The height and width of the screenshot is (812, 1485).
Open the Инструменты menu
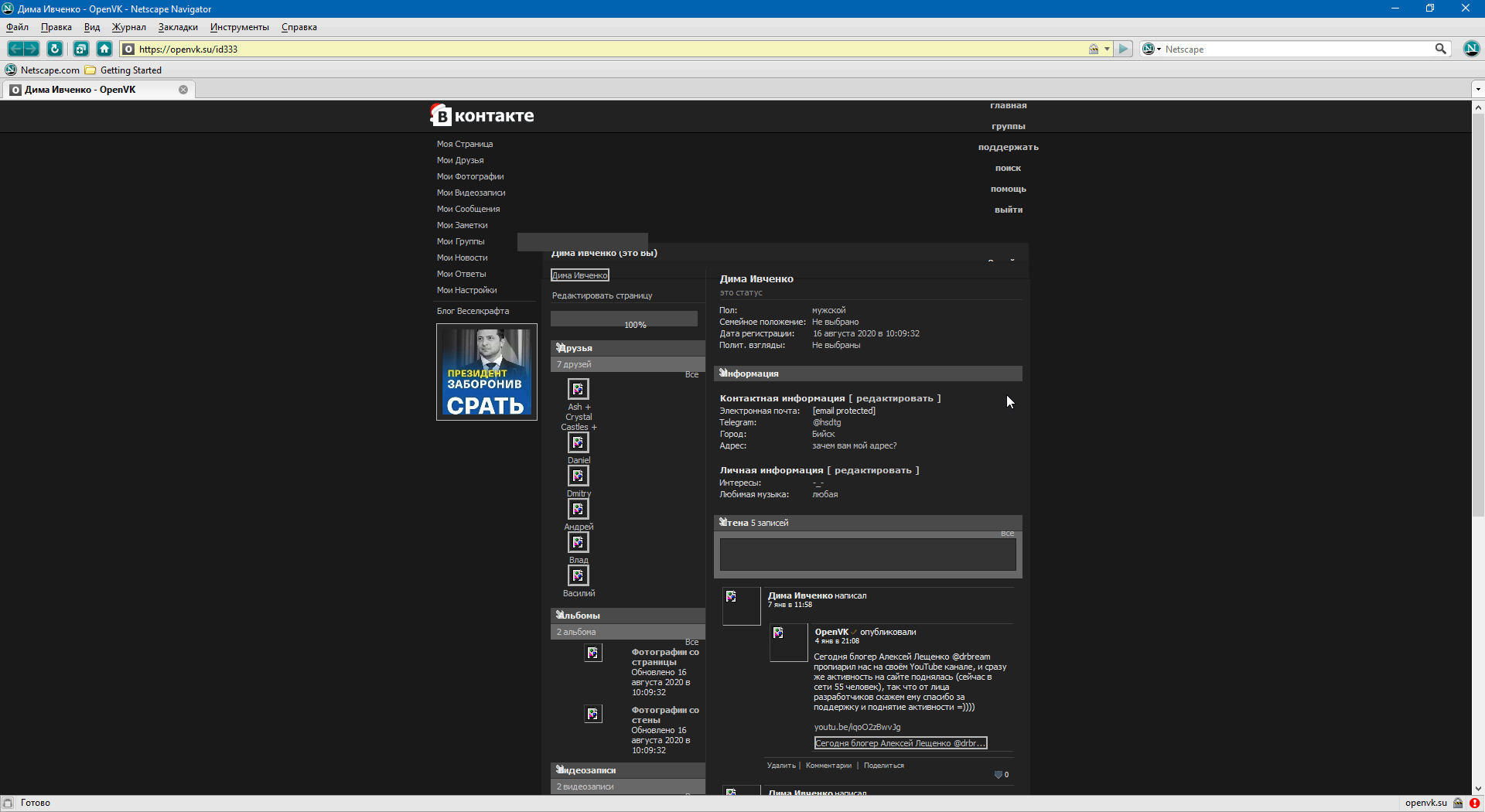point(239,27)
